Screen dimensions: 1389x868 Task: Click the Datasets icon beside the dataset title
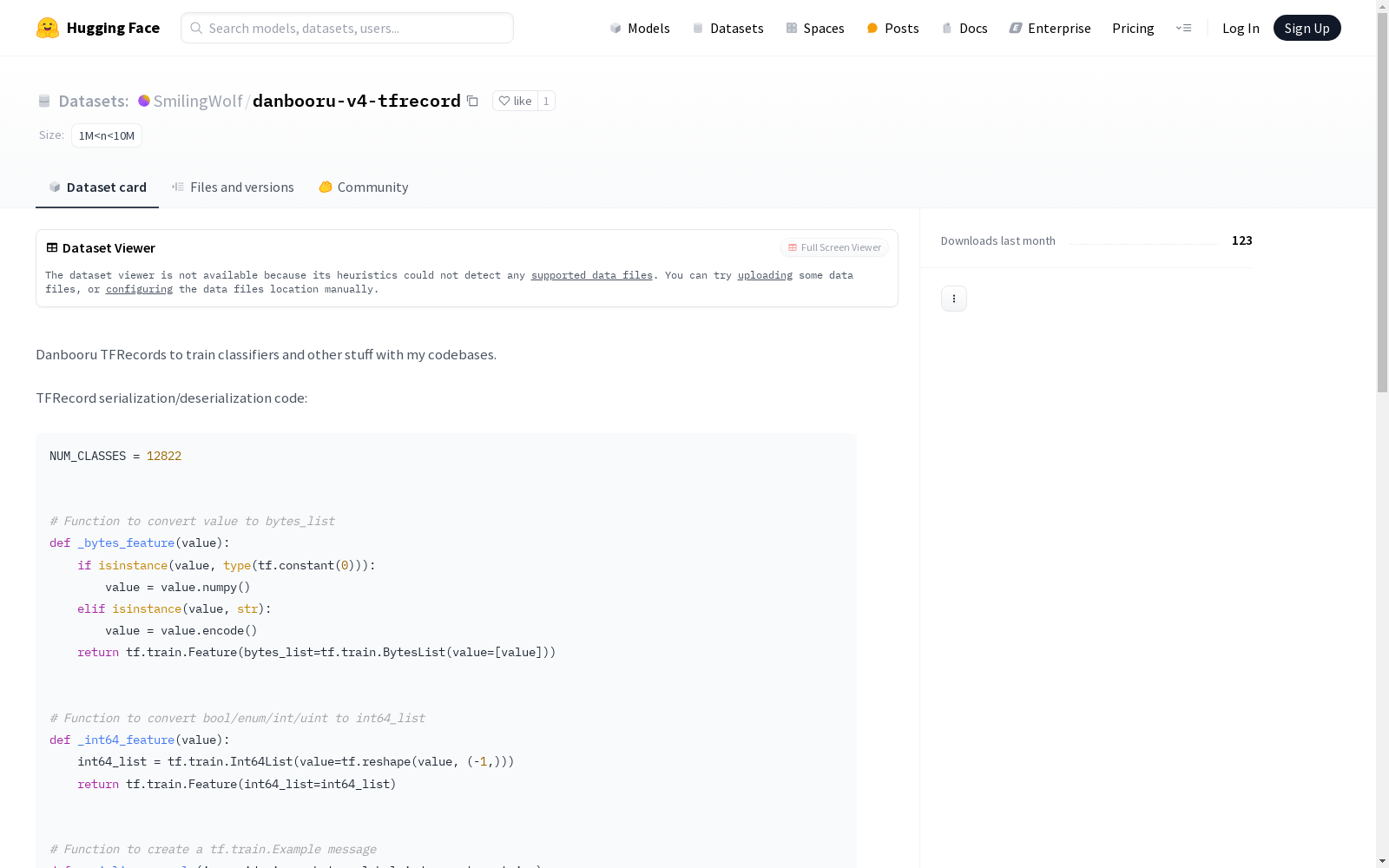pyautogui.click(x=44, y=102)
